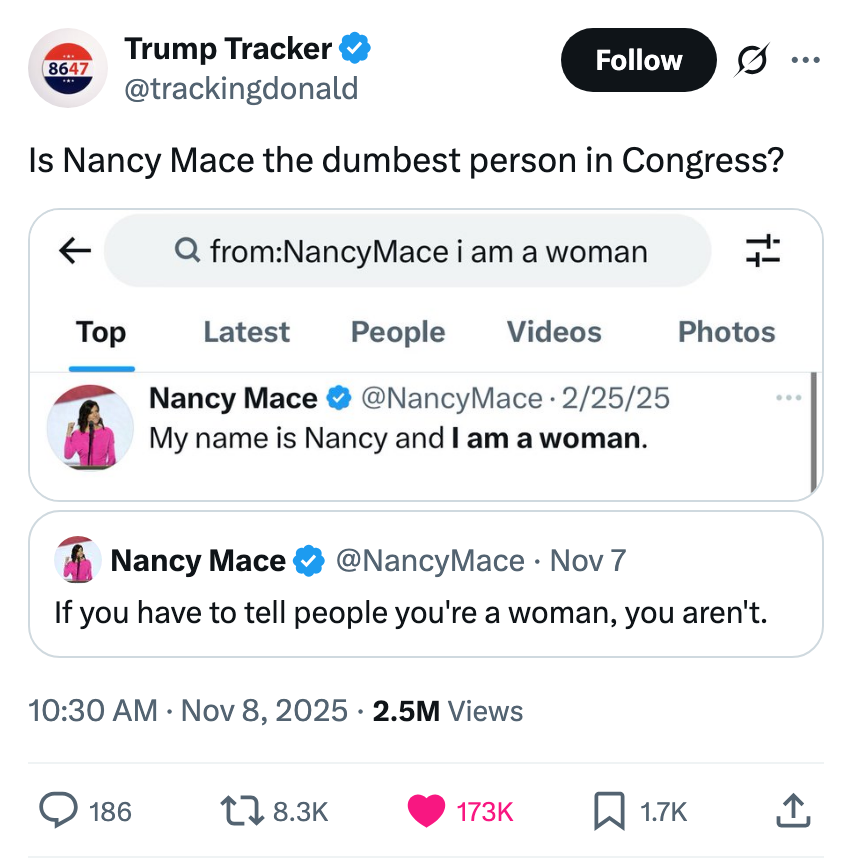This screenshot has width=850, height=860.
Task: Select the Photos tab
Action: click(727, 331)
